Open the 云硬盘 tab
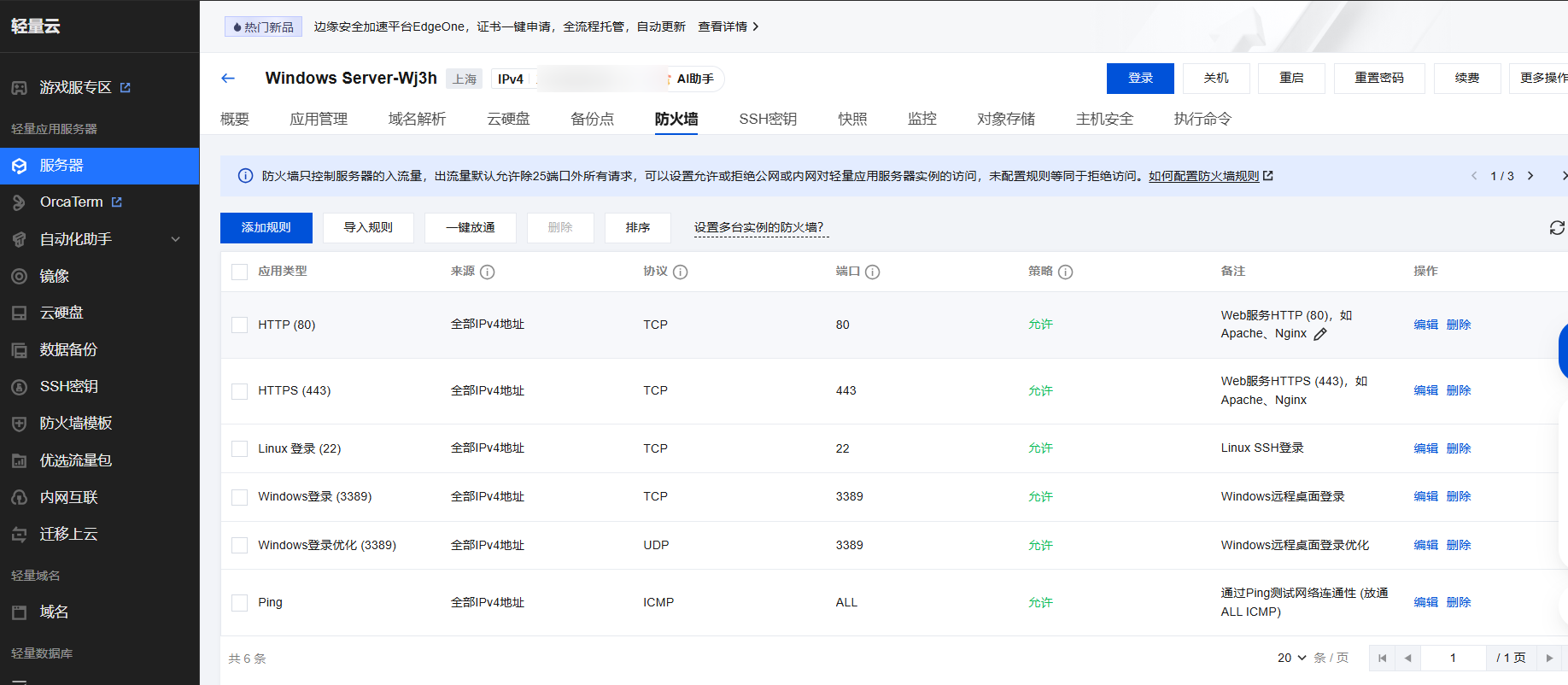Screen dimensions: 1568x685 pos(508,120)
